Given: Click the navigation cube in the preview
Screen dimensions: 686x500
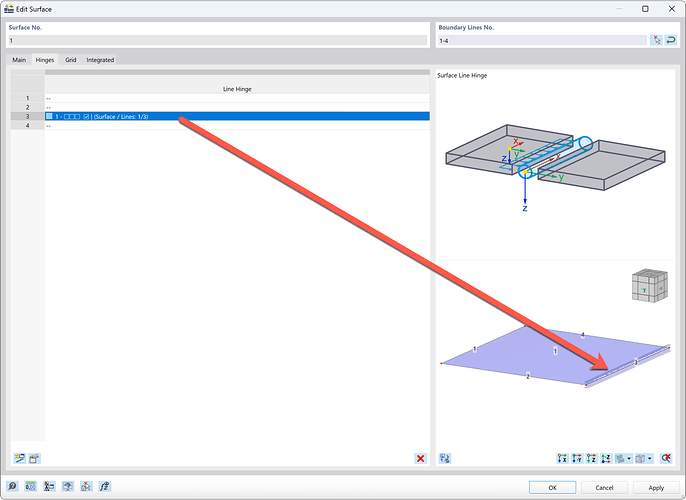Looking at the screenshot, I should (x=650, y=286).
